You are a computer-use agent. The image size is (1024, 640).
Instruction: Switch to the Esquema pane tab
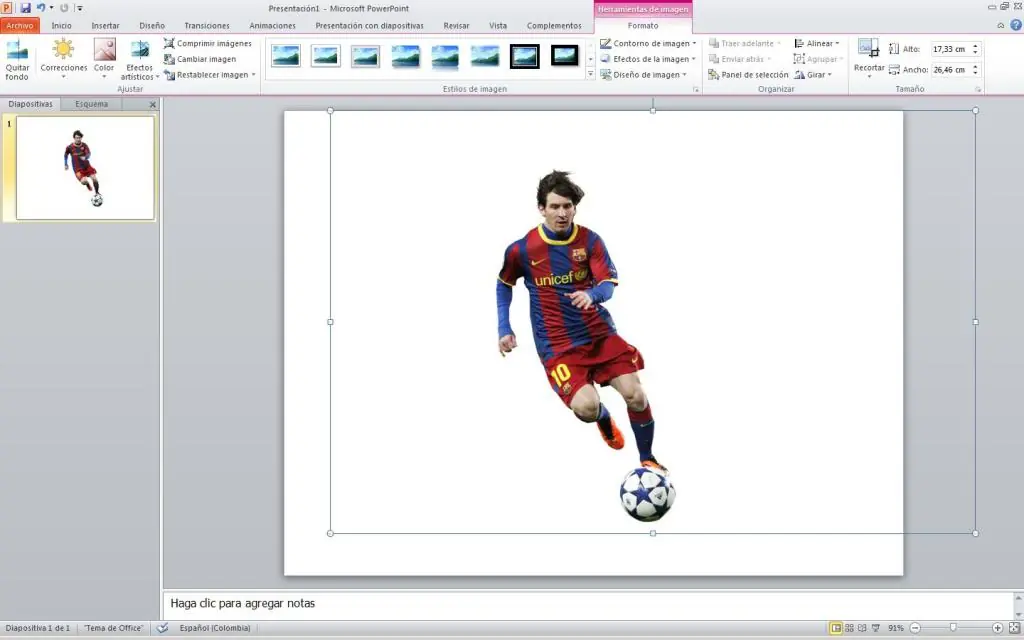(91, 104)
